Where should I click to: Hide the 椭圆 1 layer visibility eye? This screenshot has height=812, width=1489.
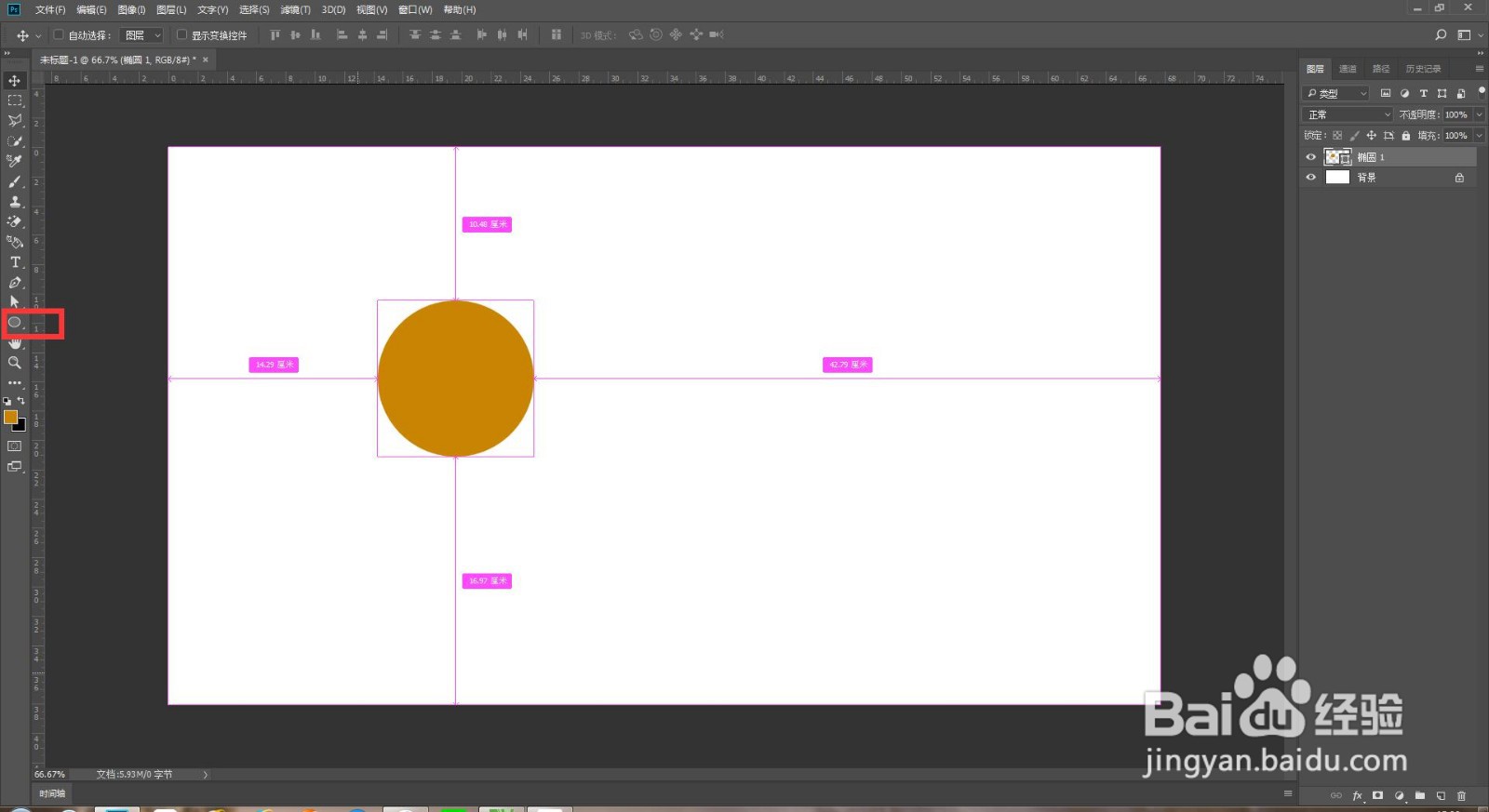[x=1311, y=157]
